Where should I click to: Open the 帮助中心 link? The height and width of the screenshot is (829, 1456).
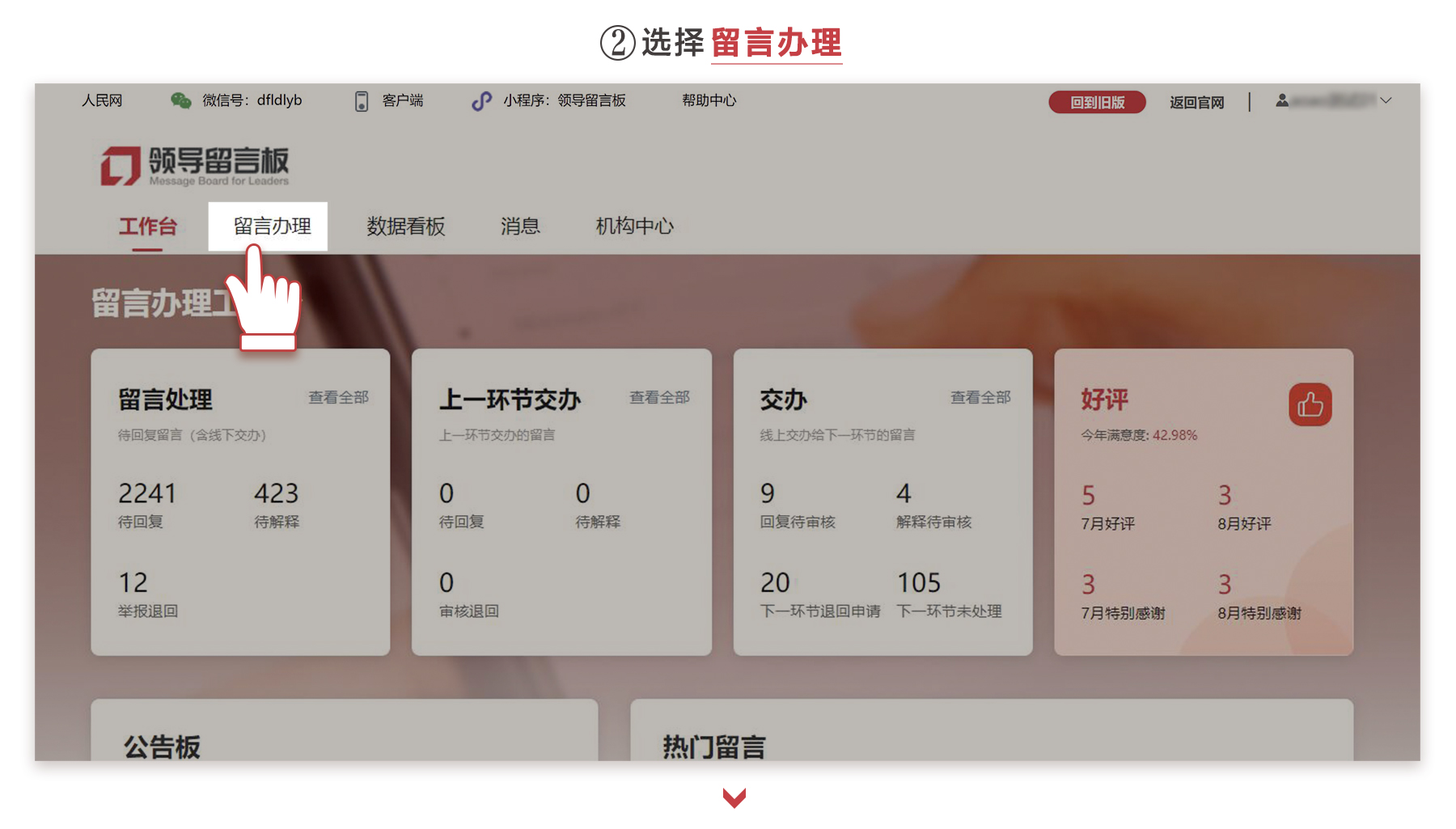709,100
